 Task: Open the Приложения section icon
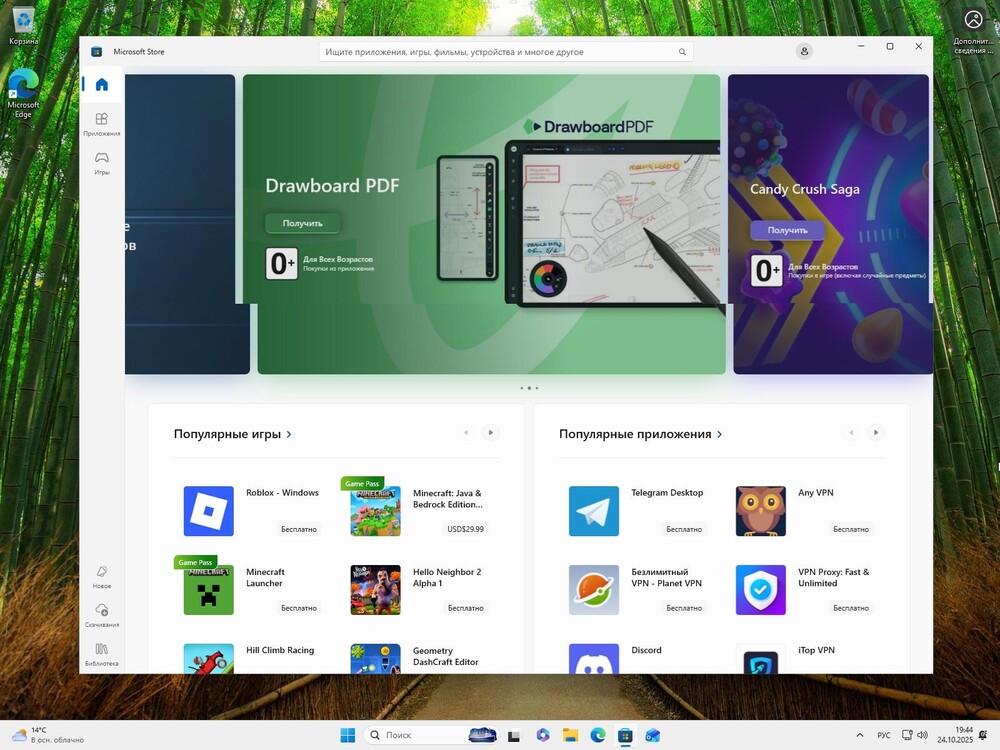tap(101, 121)
